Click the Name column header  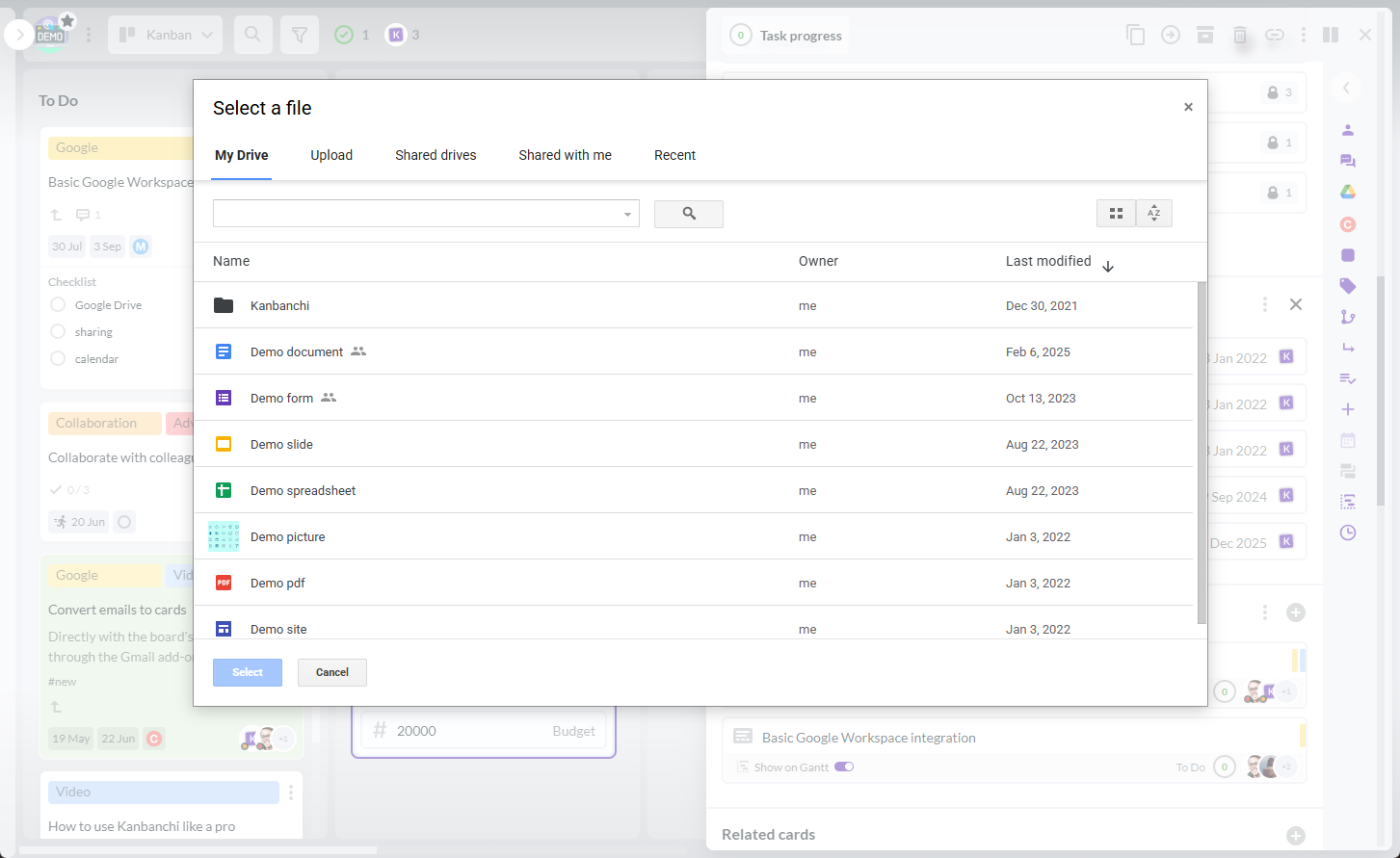[x=231, y=261]
